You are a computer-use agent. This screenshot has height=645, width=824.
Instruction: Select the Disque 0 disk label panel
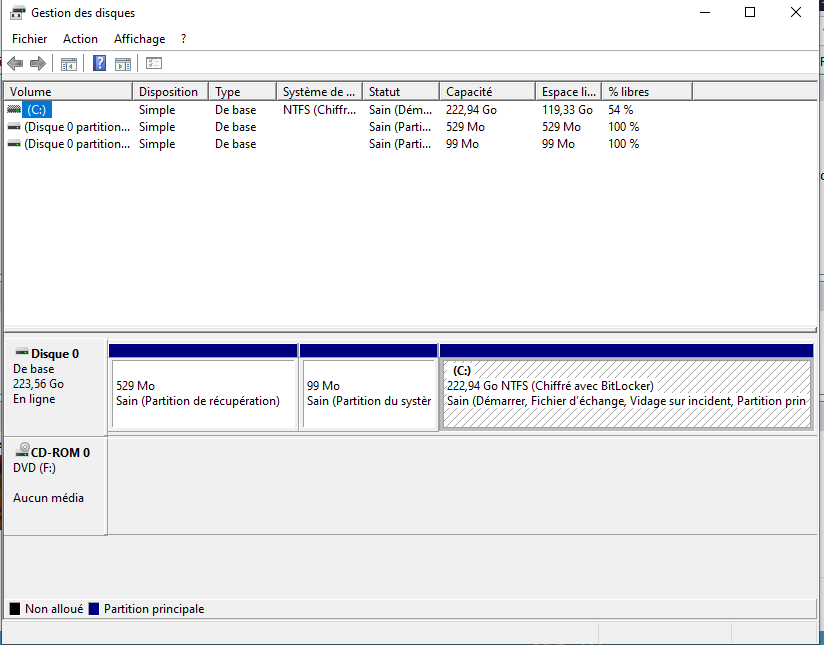55,387
